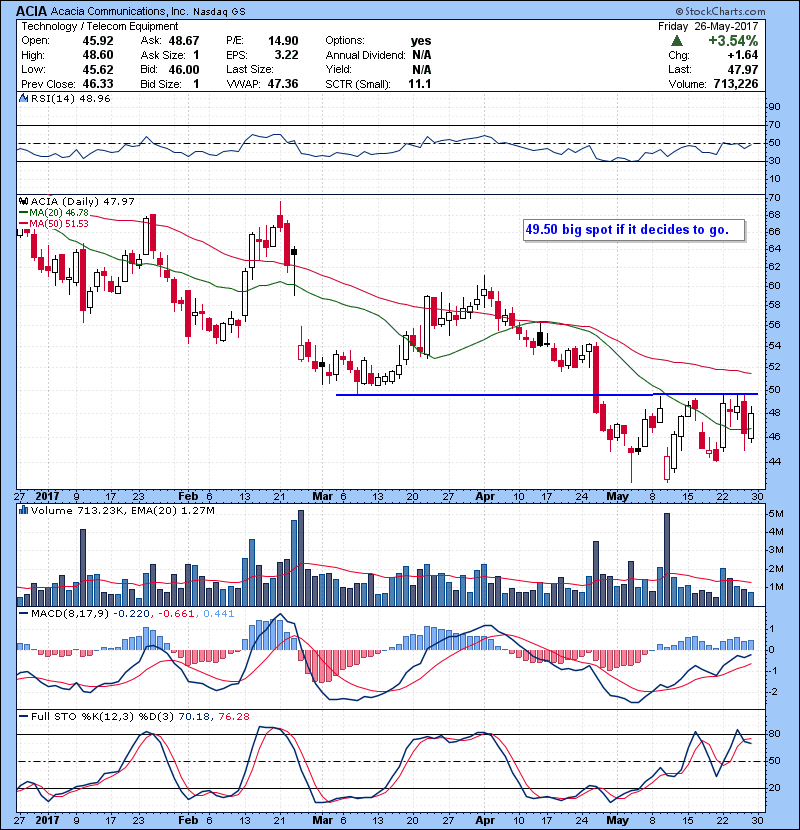Viewport: 800px width, 830px height.
Task: Click the Options value yes
Action: 421,41
